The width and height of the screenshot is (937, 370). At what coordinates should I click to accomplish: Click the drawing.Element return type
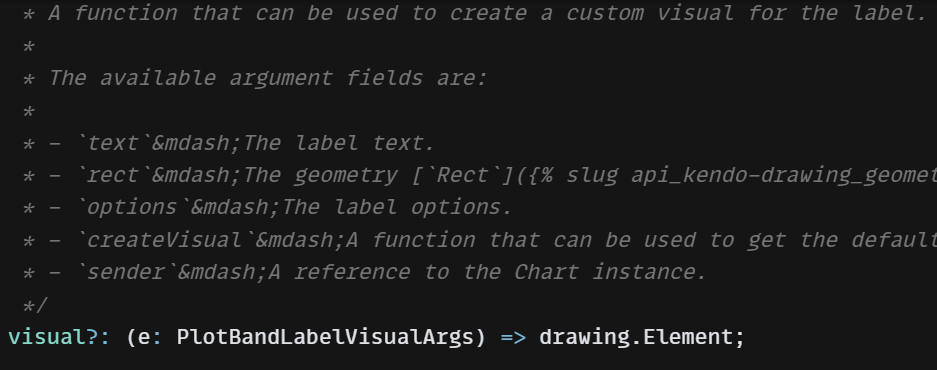coord(635,337)
